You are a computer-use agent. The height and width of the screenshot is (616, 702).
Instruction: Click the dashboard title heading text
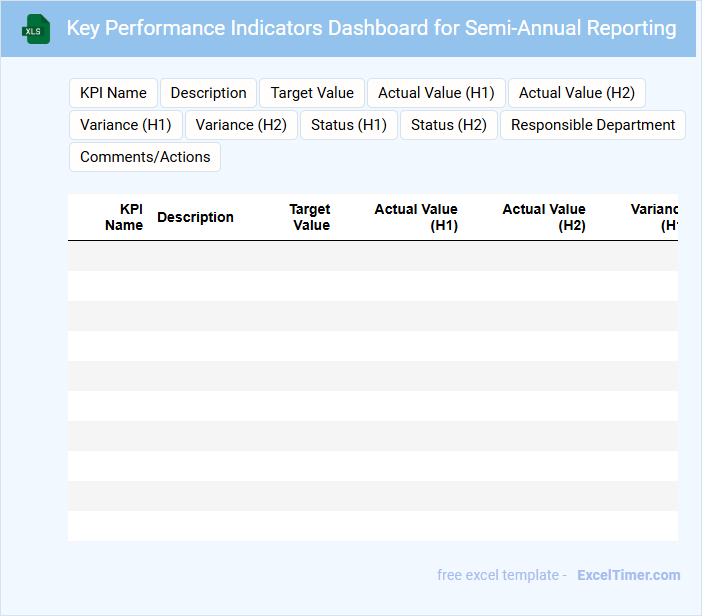click(x=371, y=28)
